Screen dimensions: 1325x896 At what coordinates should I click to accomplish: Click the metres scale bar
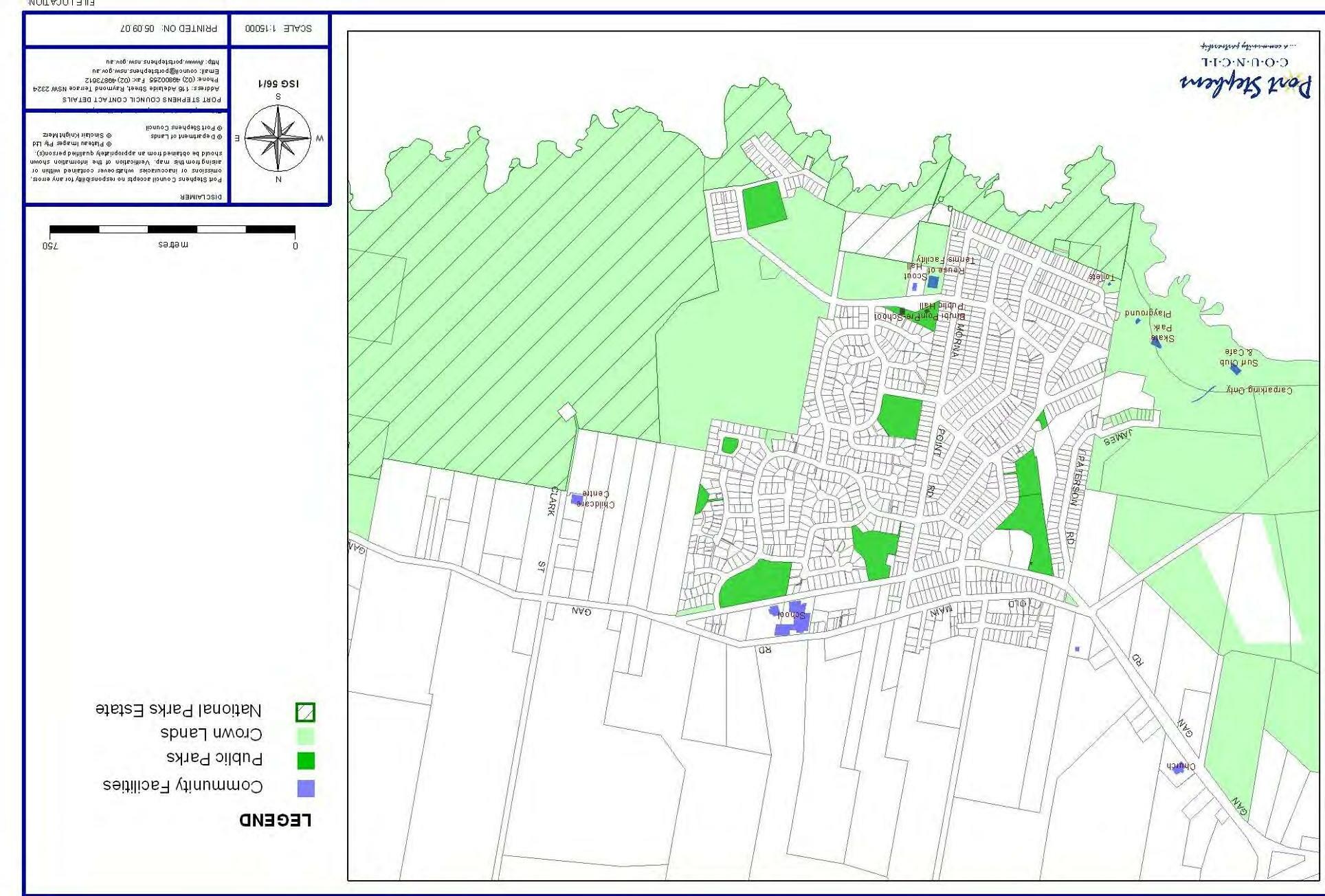[172, 229]
